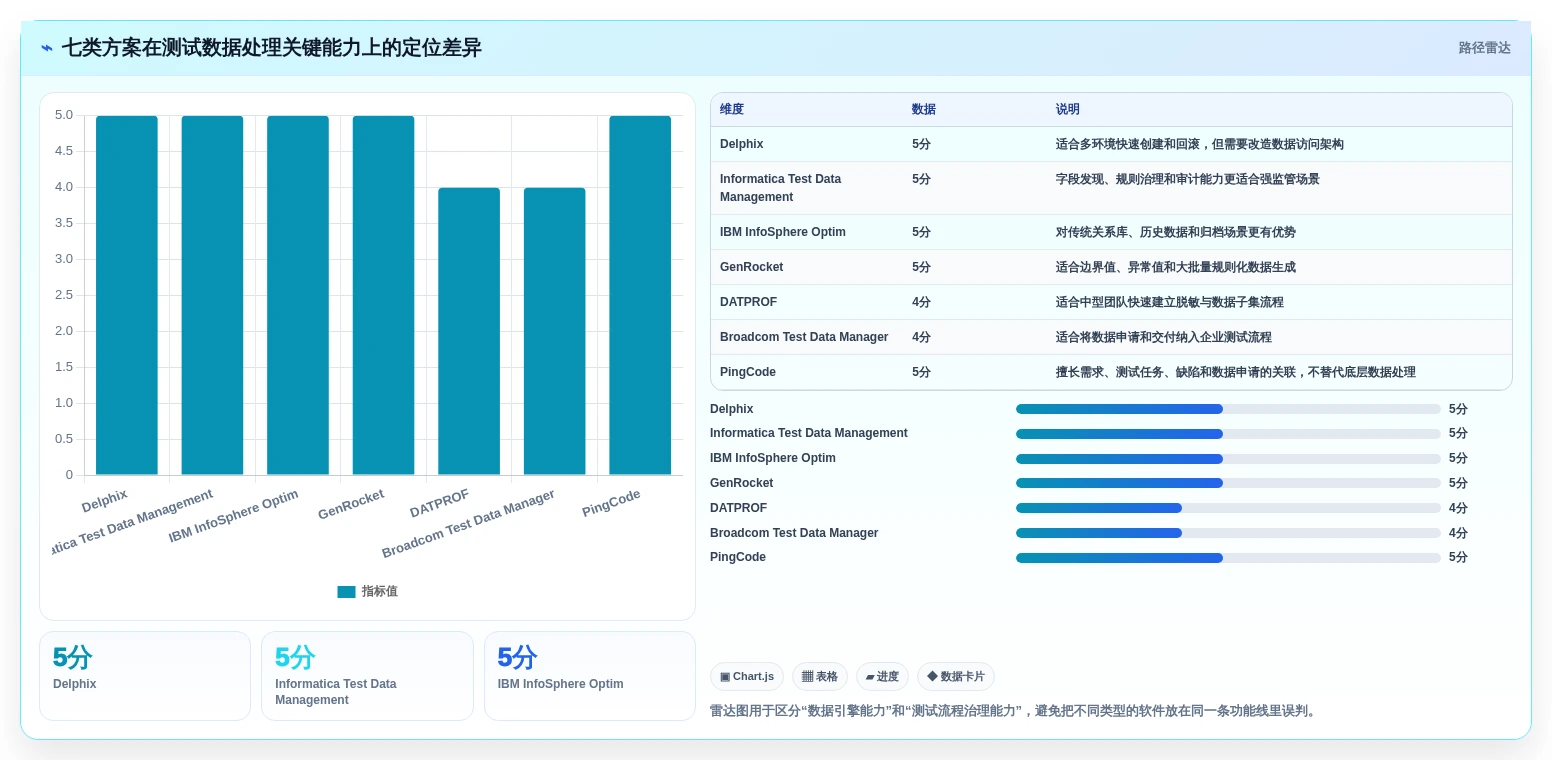Click the 5.0 y-axis label

tap(64, 115)
